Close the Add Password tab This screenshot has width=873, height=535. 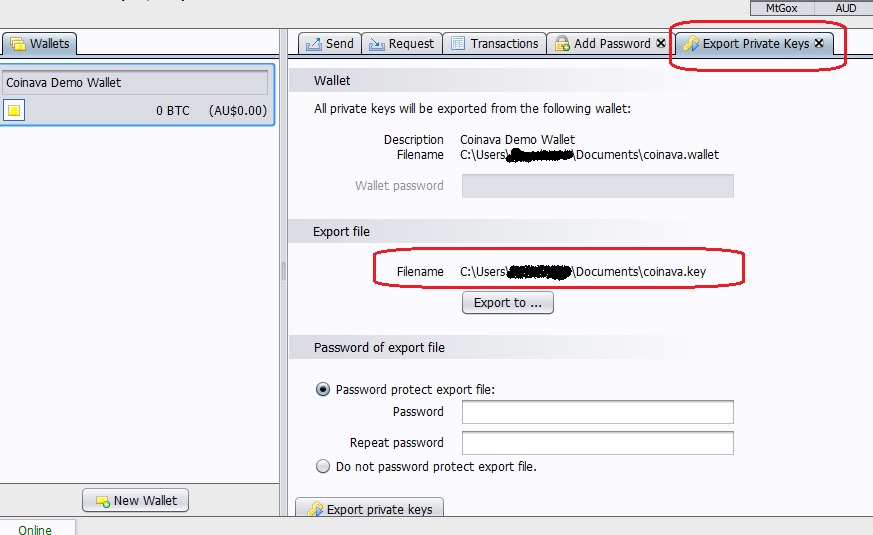point(661,43)
